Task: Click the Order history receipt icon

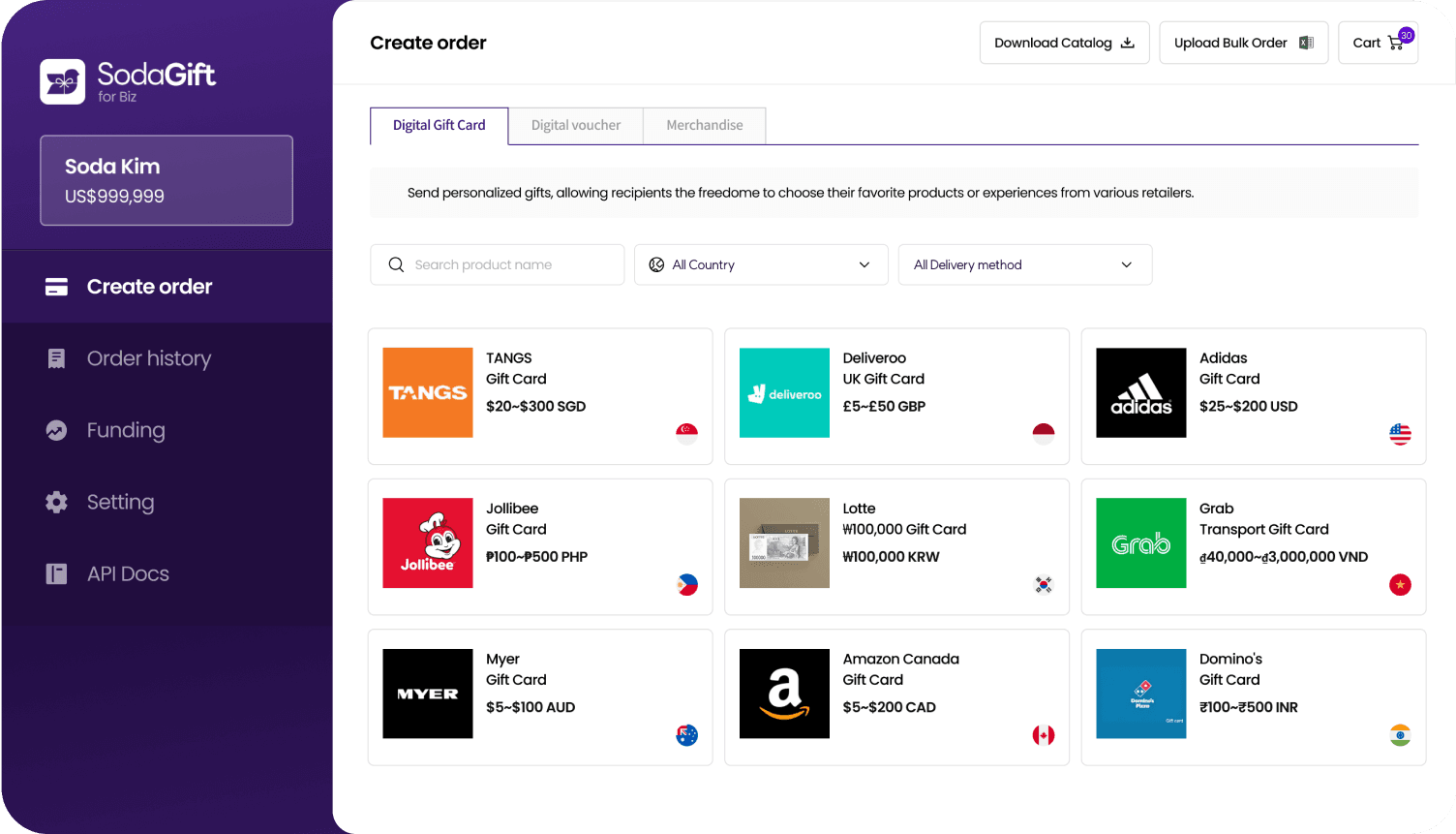Action: (x=56, y=358)
